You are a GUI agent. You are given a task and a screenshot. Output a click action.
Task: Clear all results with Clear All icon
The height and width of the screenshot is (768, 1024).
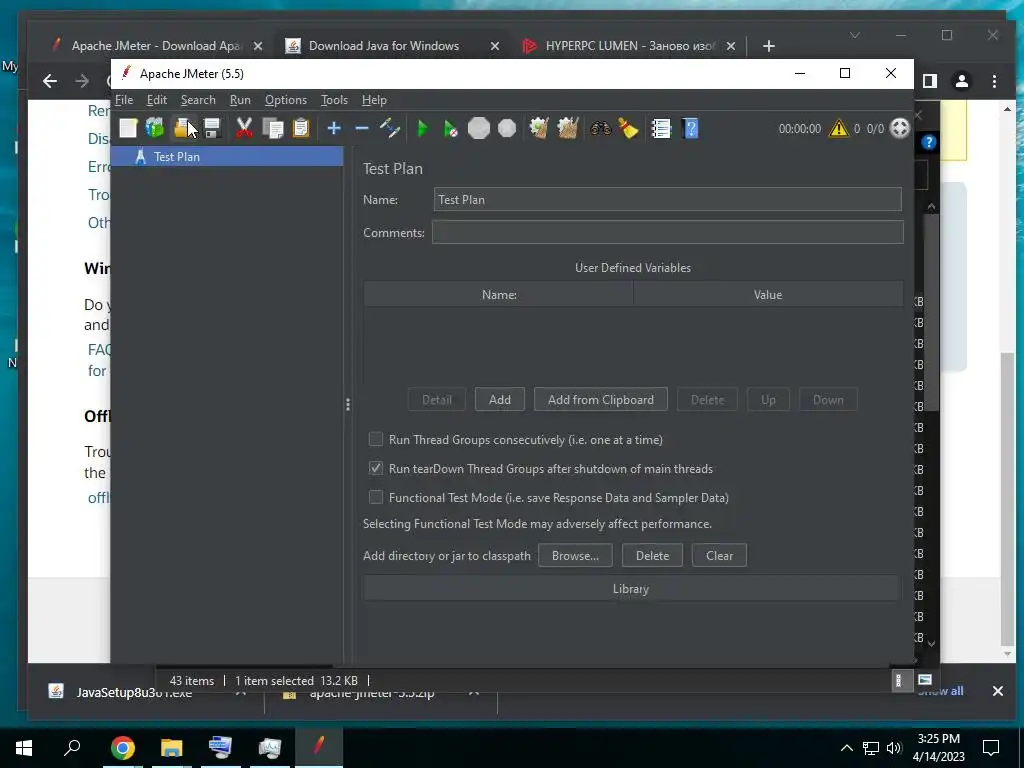pos(568,128)
